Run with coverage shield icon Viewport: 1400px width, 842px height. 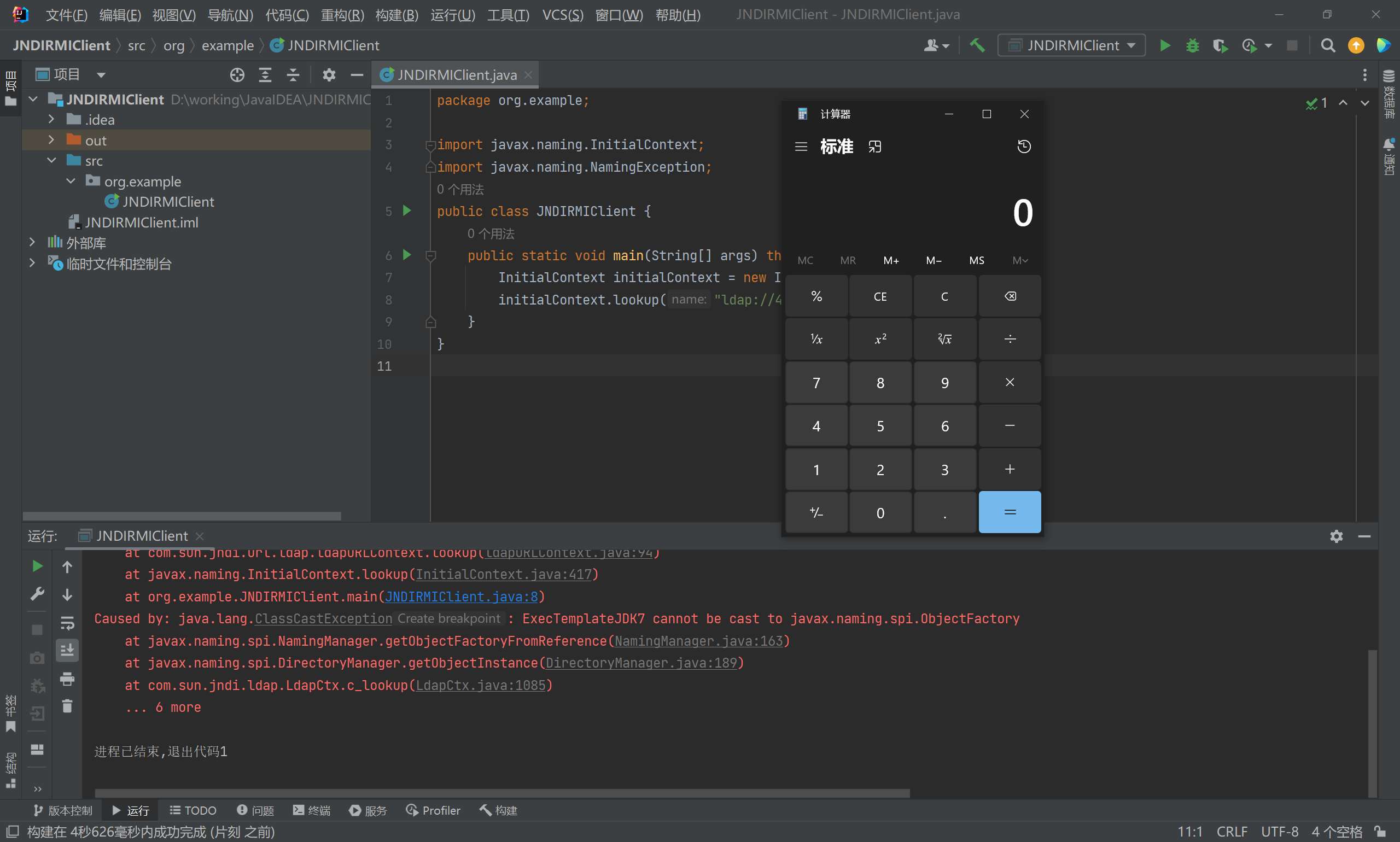tap(1220, 45)
